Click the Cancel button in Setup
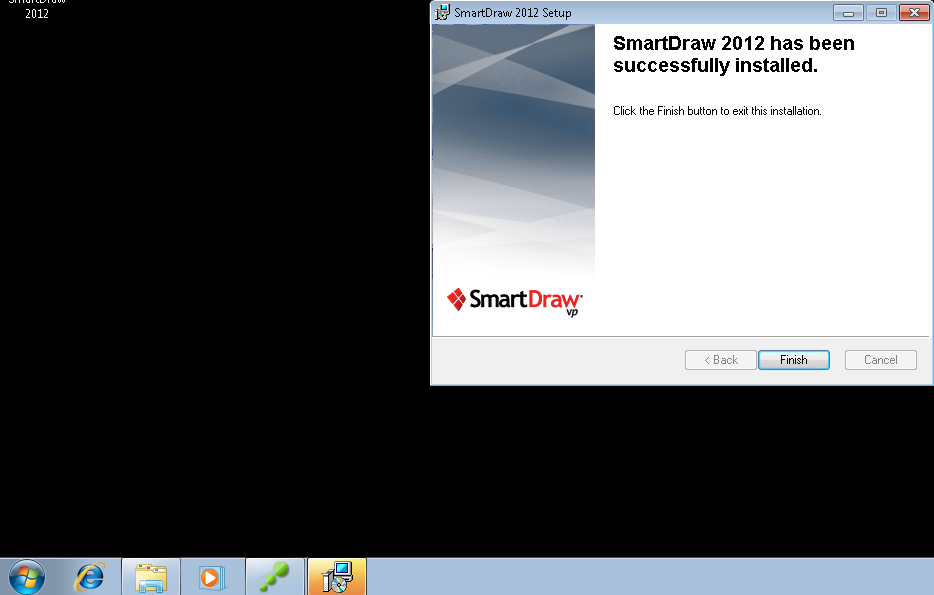This screenshot has height=595, width=934. tap(880, 360)
